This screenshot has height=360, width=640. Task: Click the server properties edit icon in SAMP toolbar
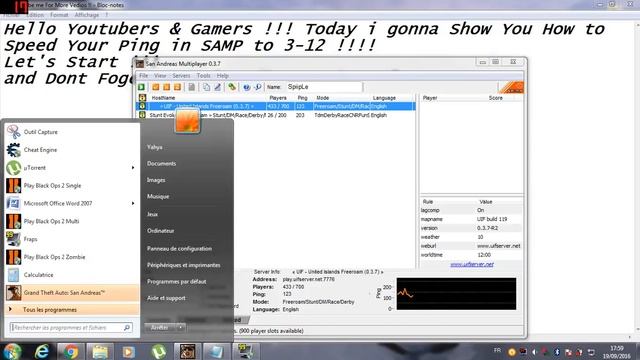218,87
